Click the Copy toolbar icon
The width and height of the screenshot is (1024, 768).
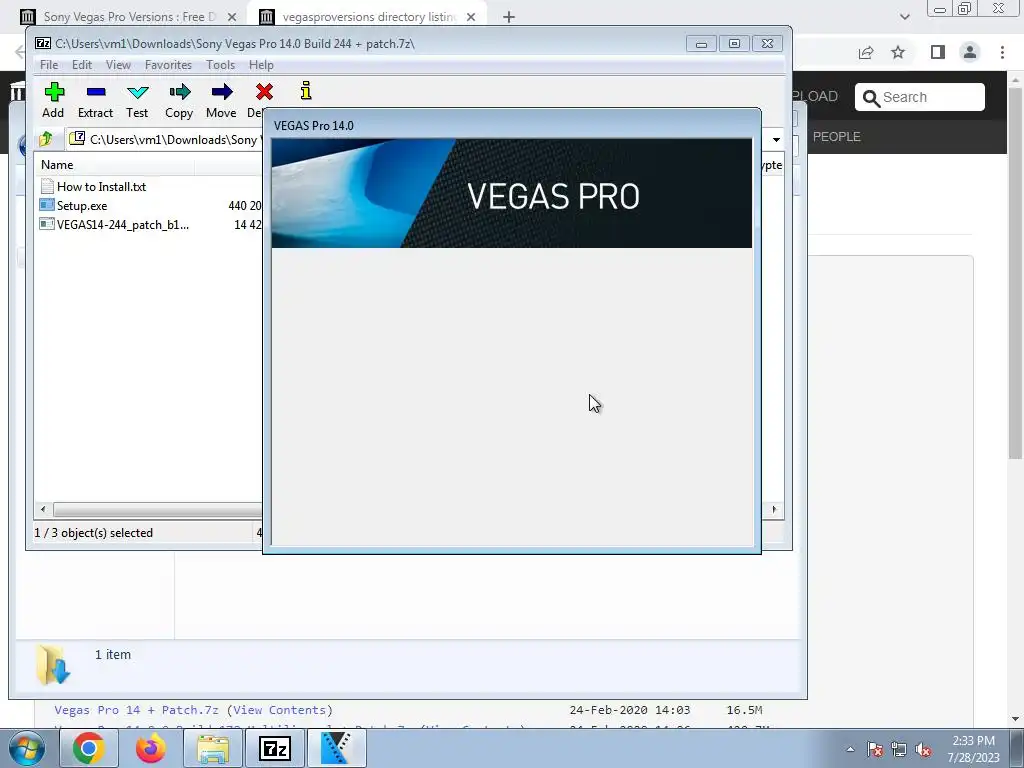[179, 100]
